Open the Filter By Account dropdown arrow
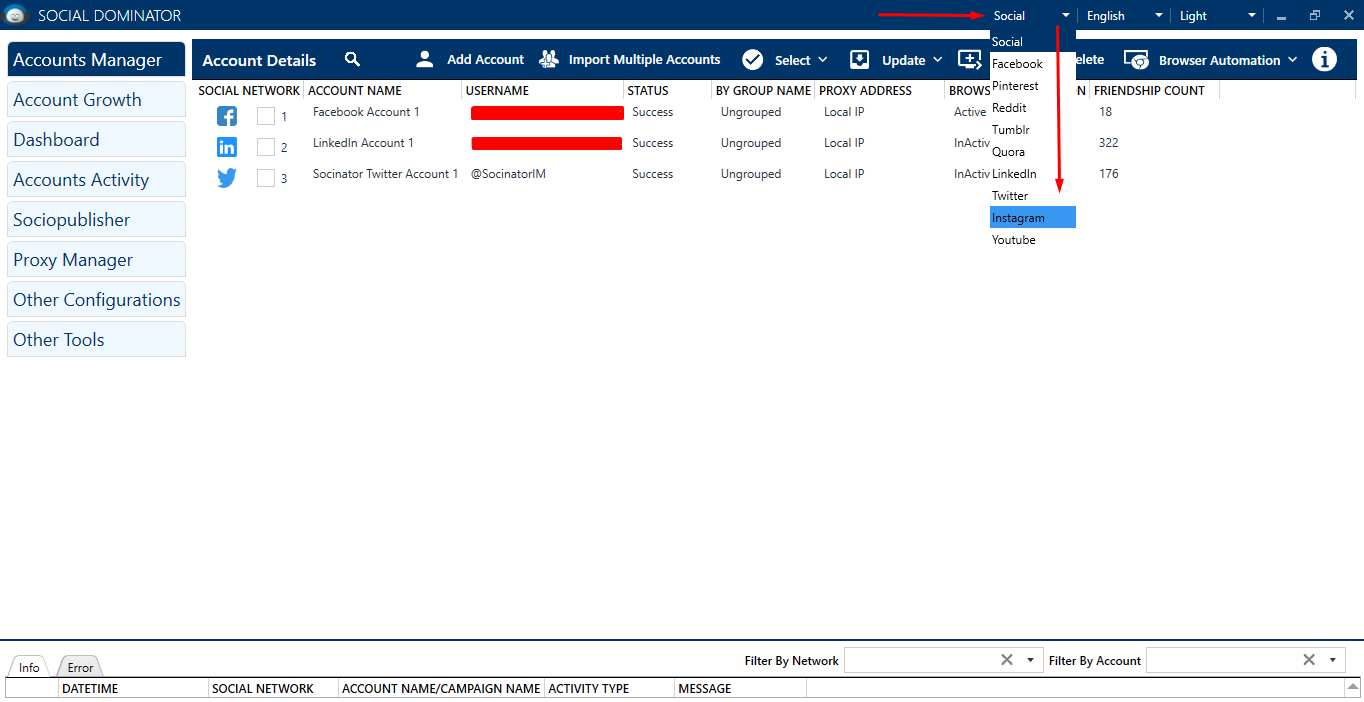 tap(1332, 660)
